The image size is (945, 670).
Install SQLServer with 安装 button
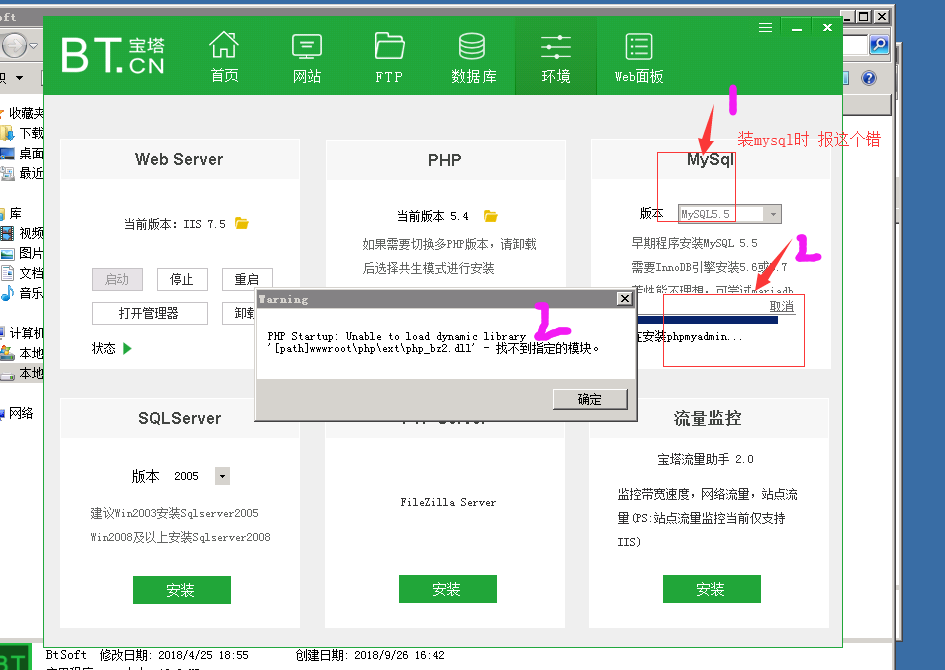click(181, 590)
